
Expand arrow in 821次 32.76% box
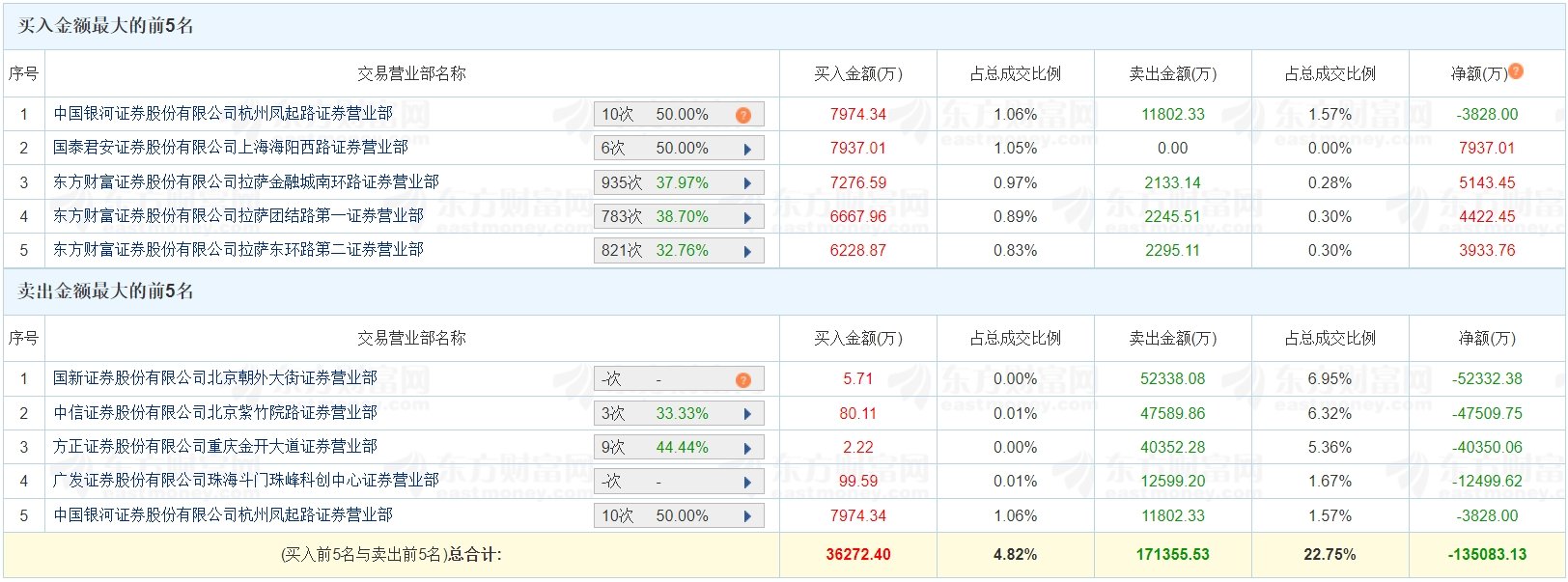point(747,251)
